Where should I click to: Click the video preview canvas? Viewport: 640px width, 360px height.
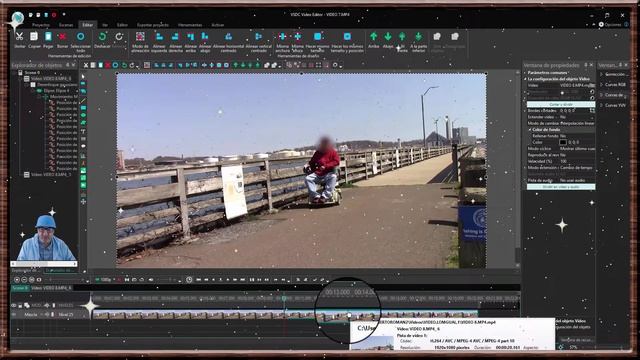[301, 171]
